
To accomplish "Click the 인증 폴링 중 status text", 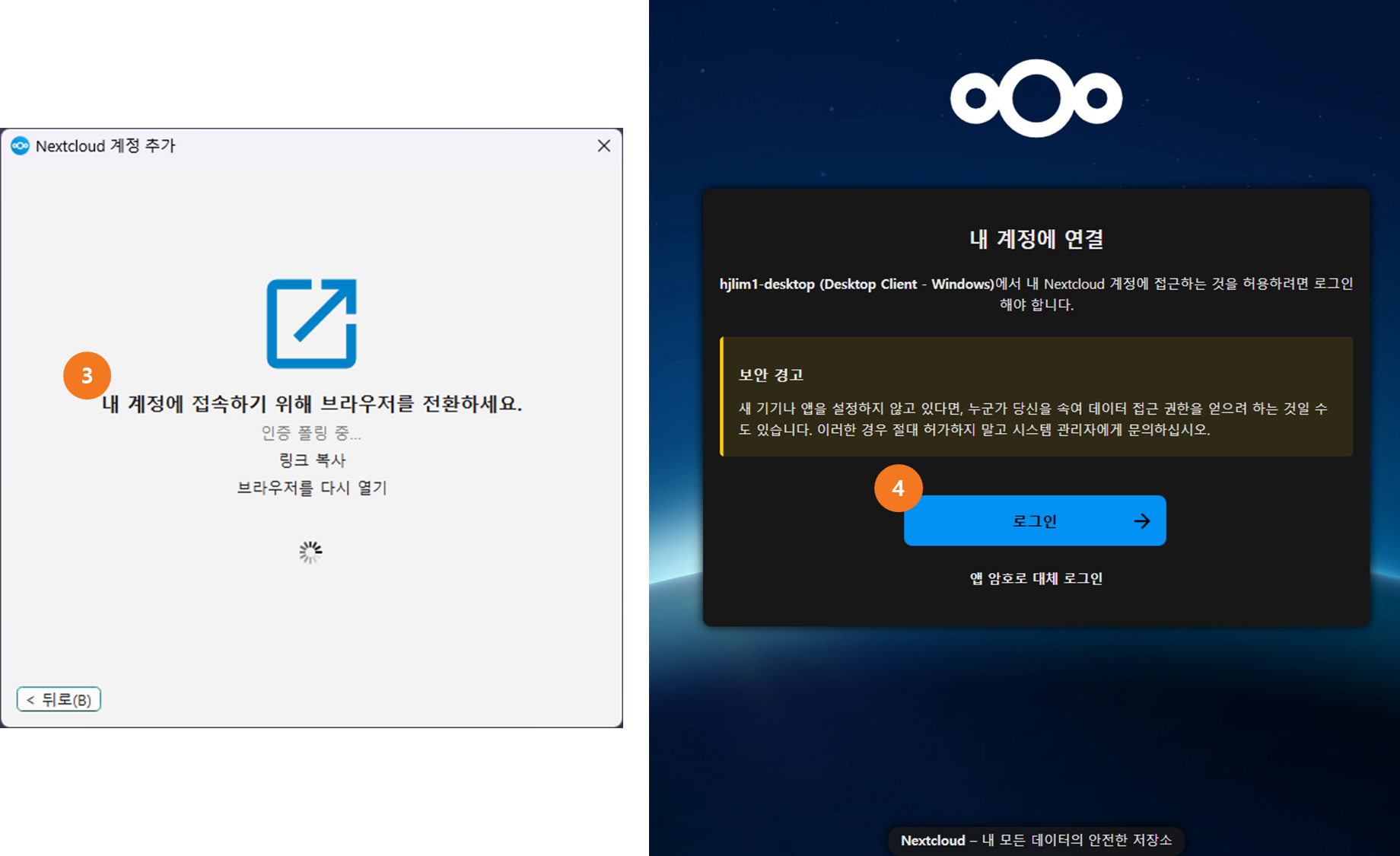I will (311, 433).
